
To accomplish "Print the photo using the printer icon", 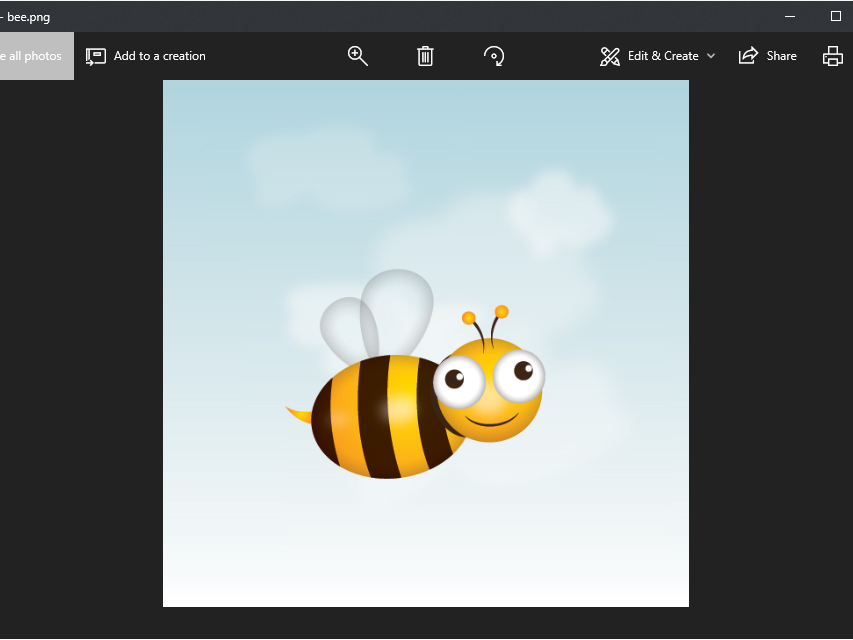I will coord(832,56).
